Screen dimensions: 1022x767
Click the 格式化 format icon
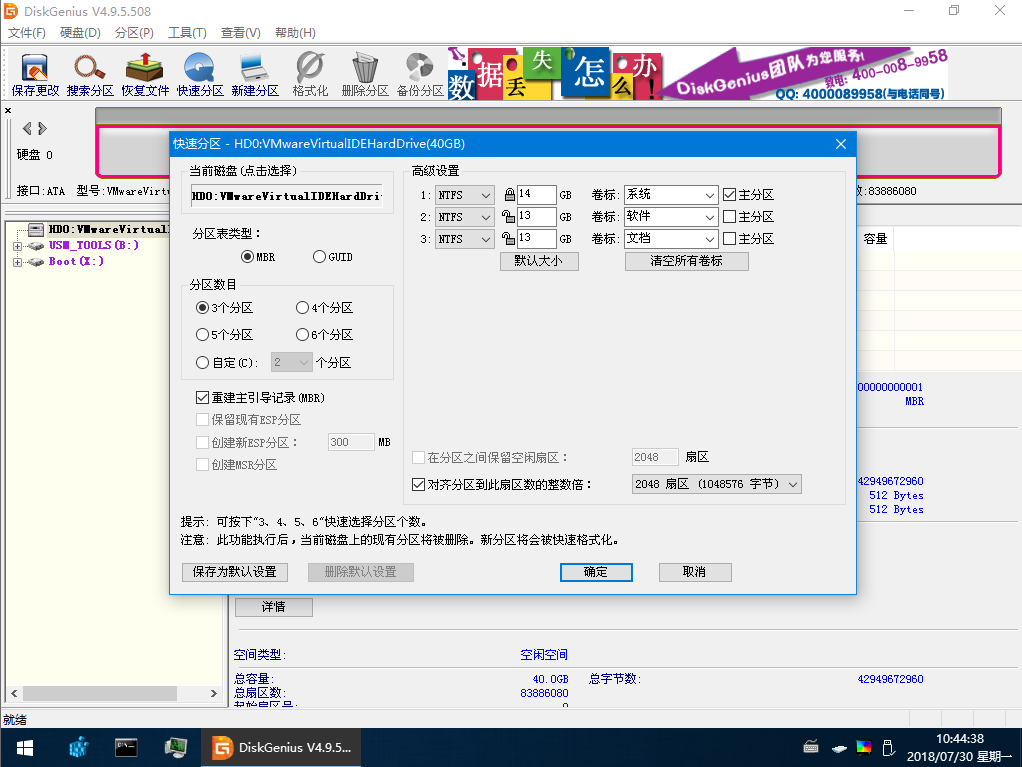coord(310,75)
